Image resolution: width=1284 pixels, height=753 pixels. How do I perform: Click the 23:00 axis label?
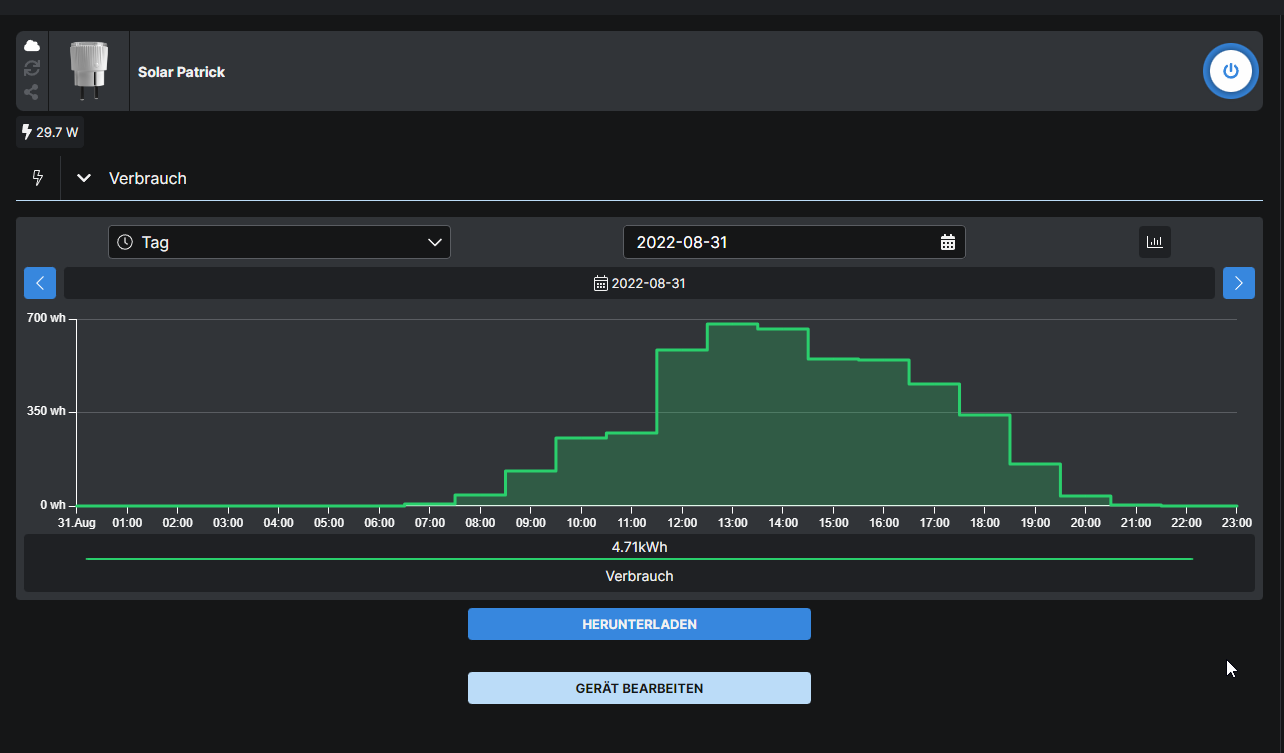1237,522
